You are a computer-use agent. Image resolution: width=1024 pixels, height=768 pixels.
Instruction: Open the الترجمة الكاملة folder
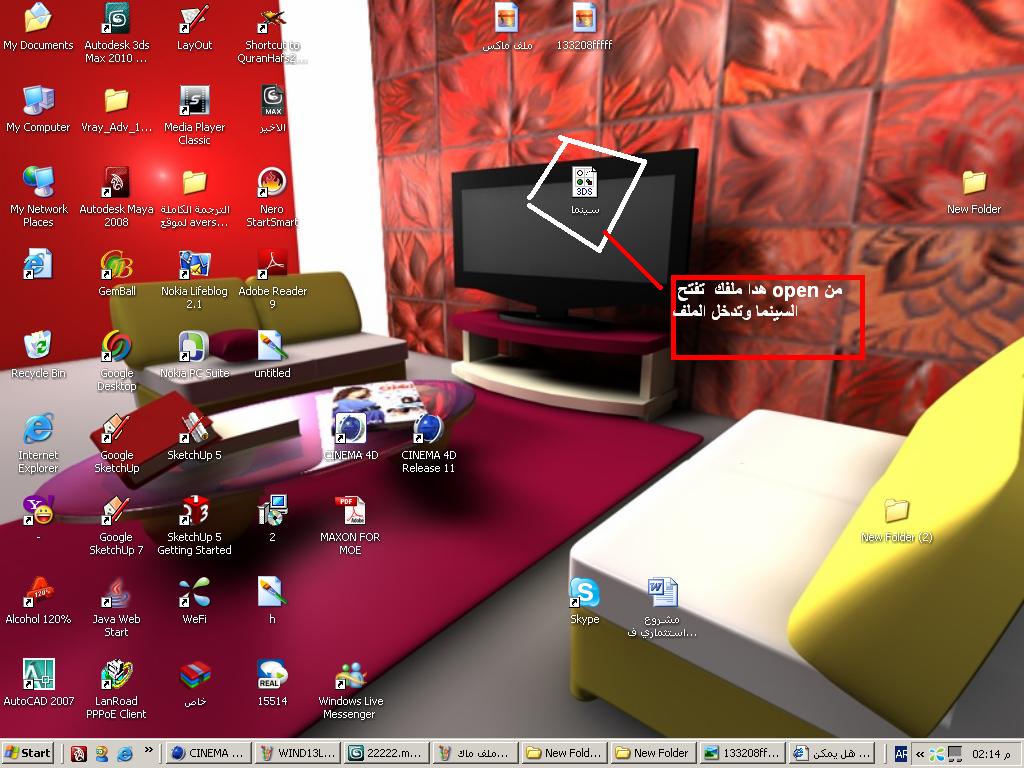[x=194, y=197]
